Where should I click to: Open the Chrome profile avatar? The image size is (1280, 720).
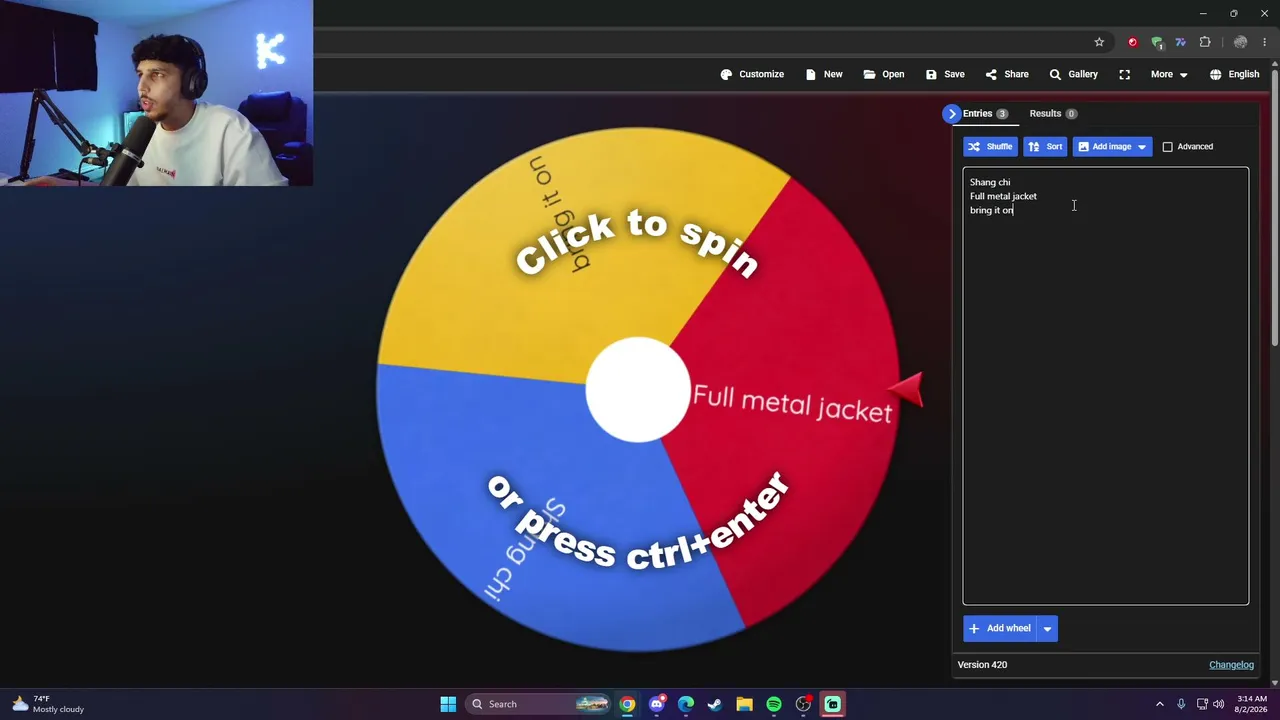[x=1240, y=42]
